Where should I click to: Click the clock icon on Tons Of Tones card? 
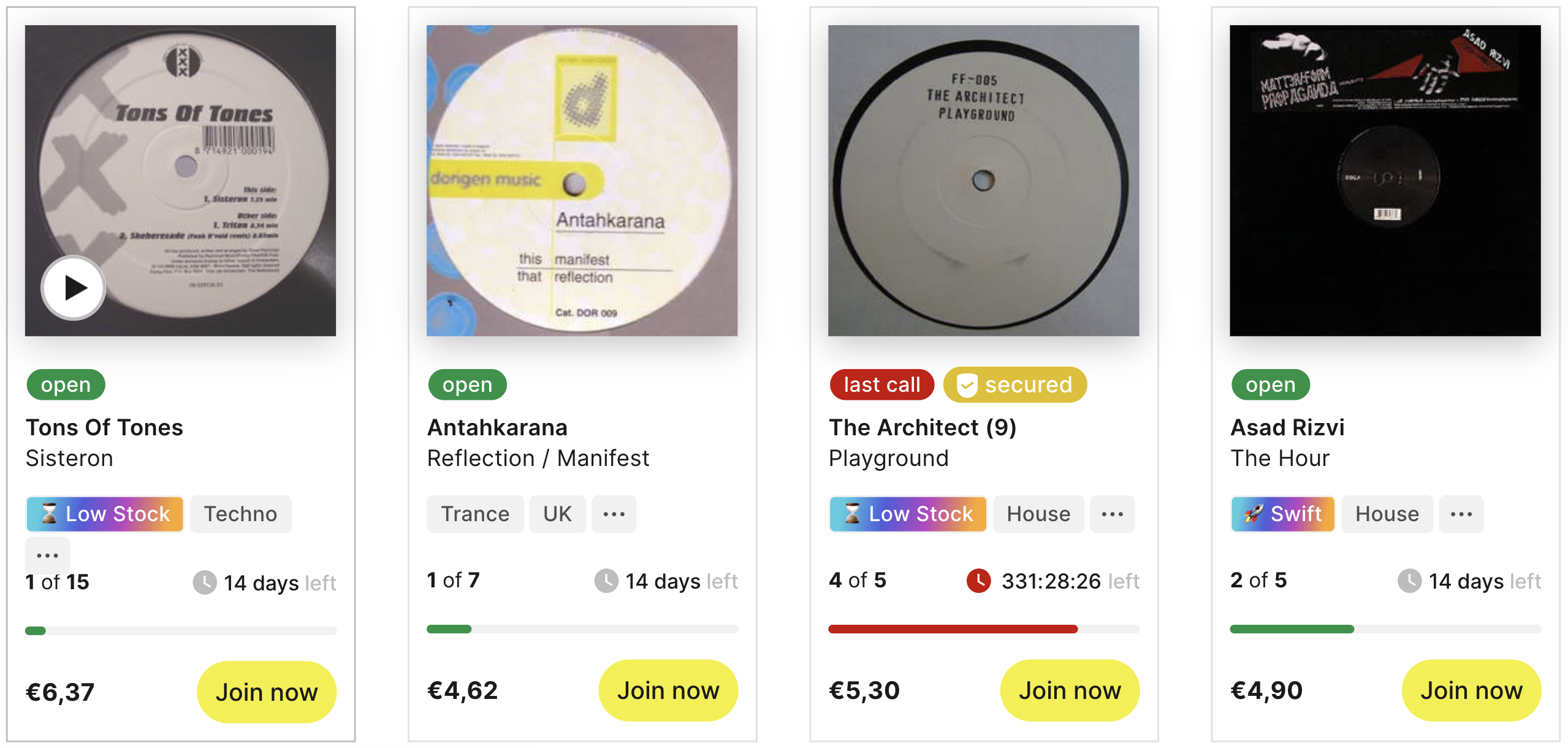pos(205,582)
